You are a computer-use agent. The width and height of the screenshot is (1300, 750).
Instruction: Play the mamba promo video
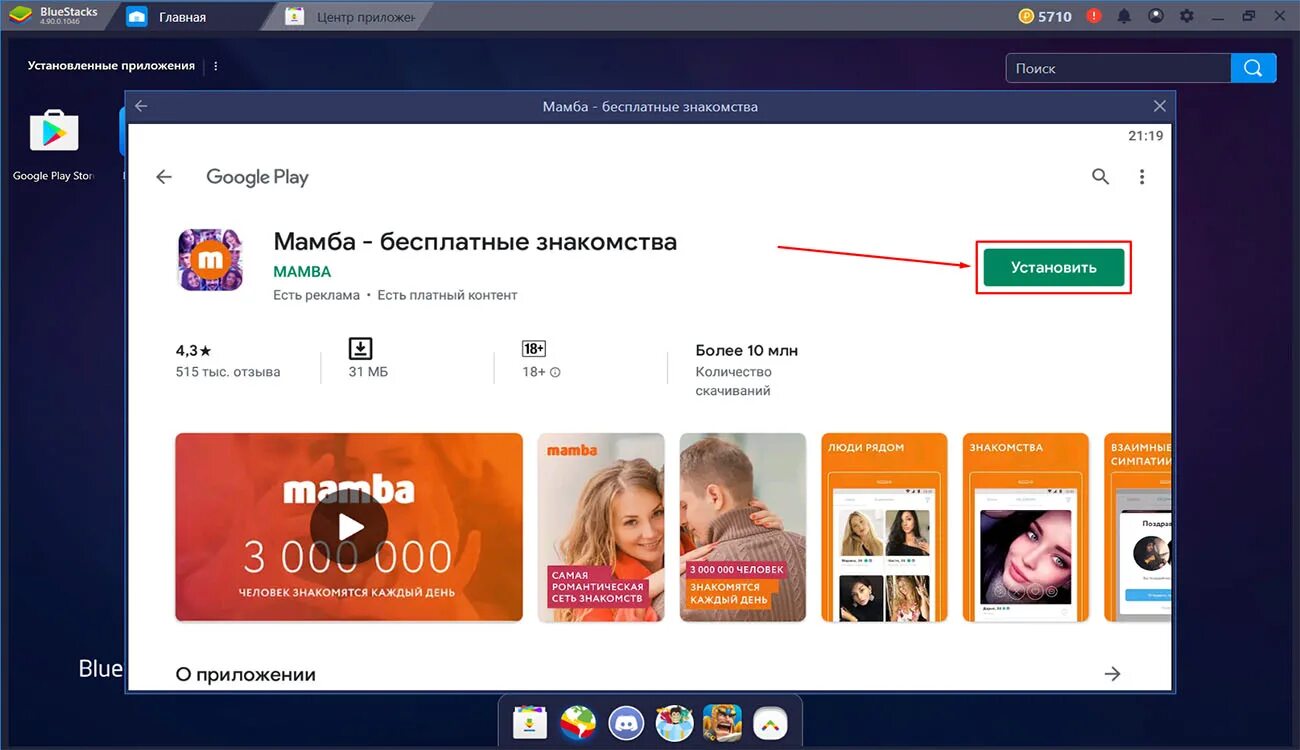point(349,527)
